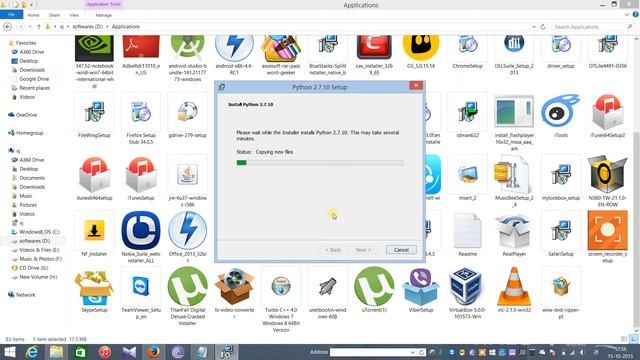Select the Nokia_Suite_webinstaller_ALL icon
640x360 pixels.
click(141, 231)
